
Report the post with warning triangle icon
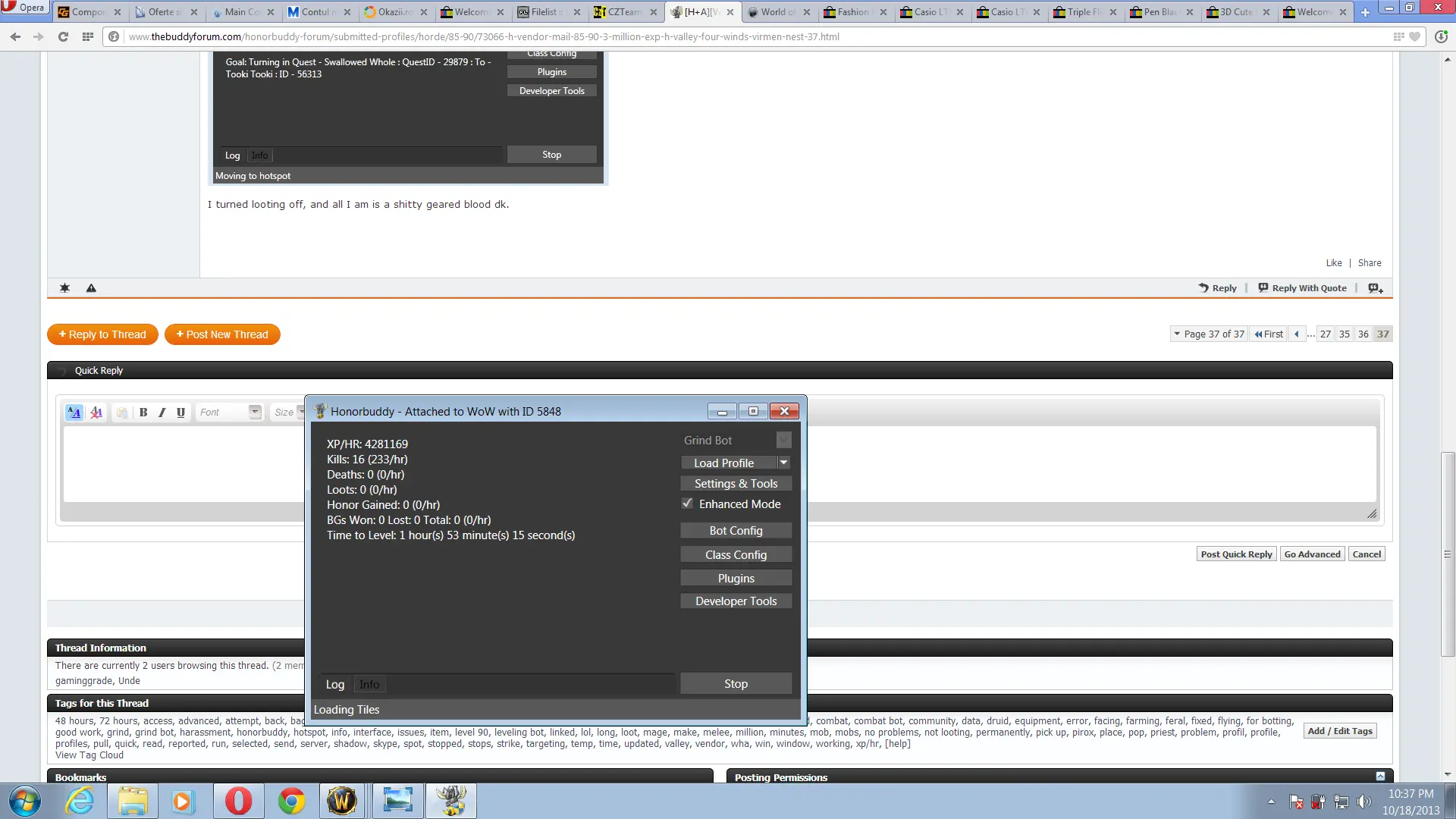[x=91, y=288]
